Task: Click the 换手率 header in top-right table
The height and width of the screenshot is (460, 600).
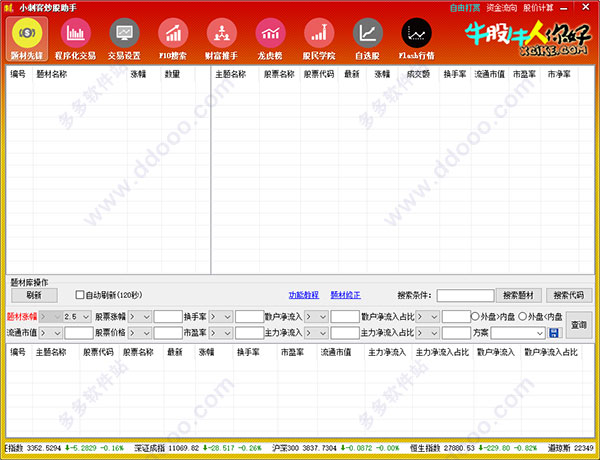Action: point(455,74)
